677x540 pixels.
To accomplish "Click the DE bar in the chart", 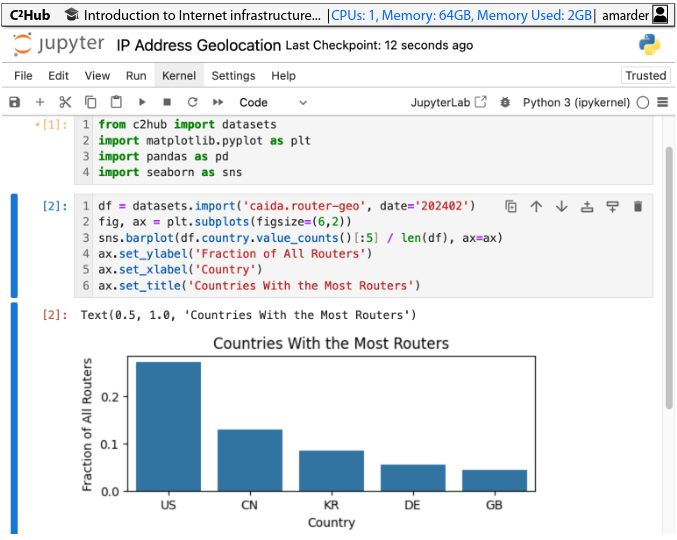I will pos(413,478).
